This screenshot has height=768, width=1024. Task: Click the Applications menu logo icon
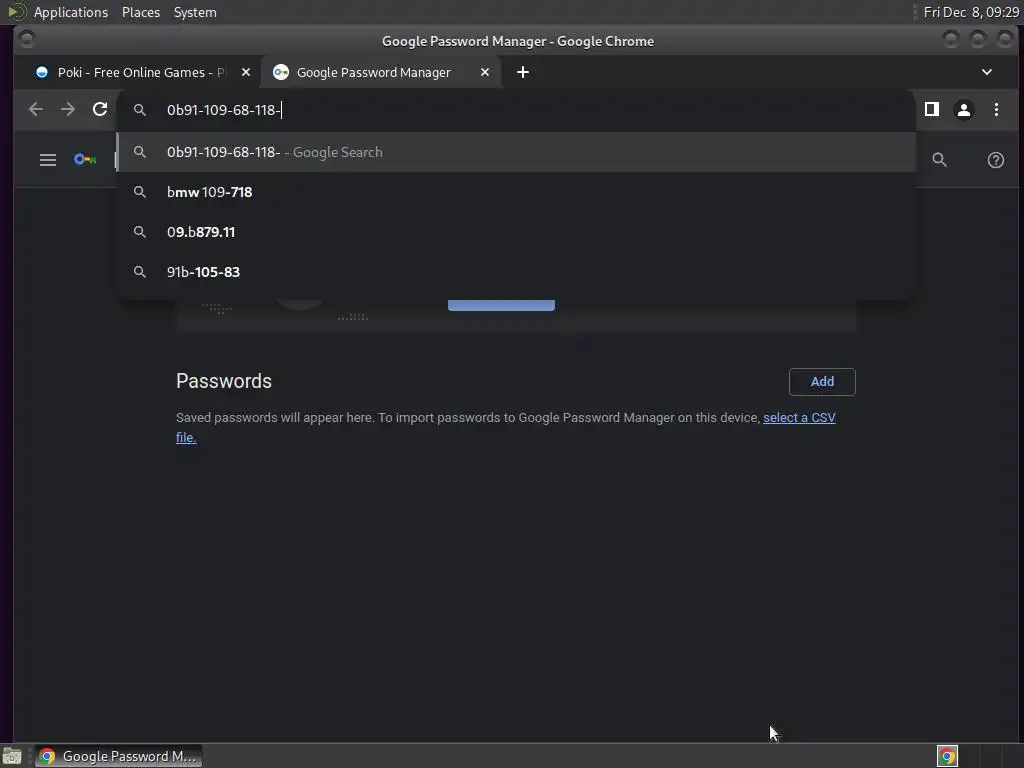click(x=16, y=12)
